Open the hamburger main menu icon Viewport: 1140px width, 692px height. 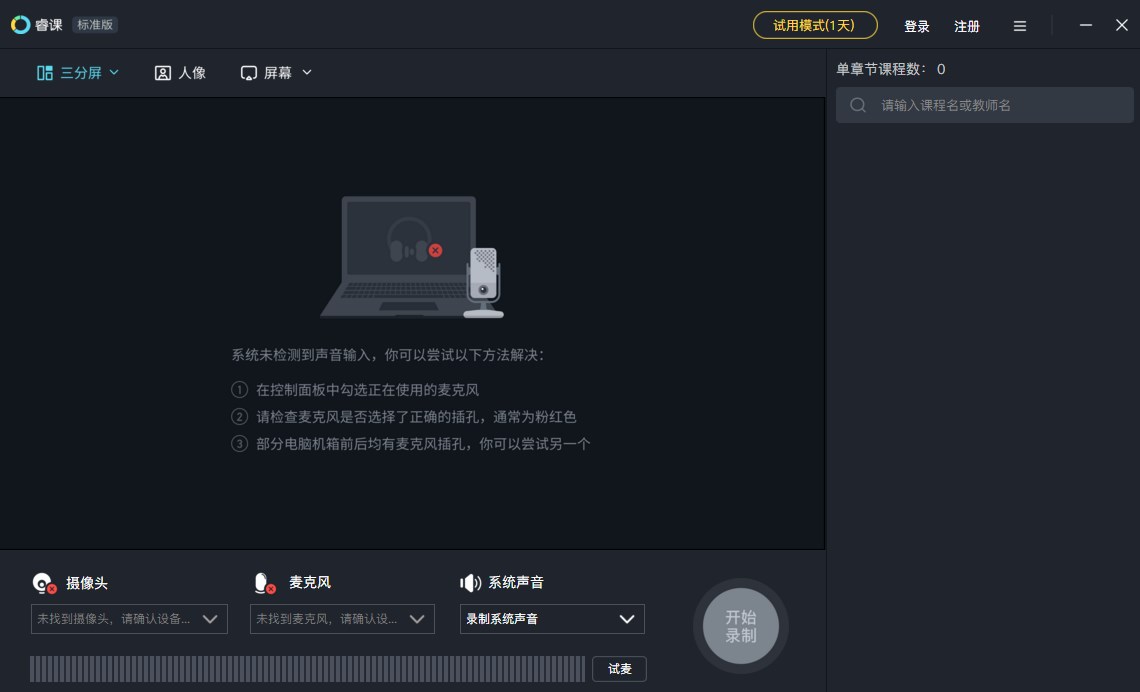1019,26
